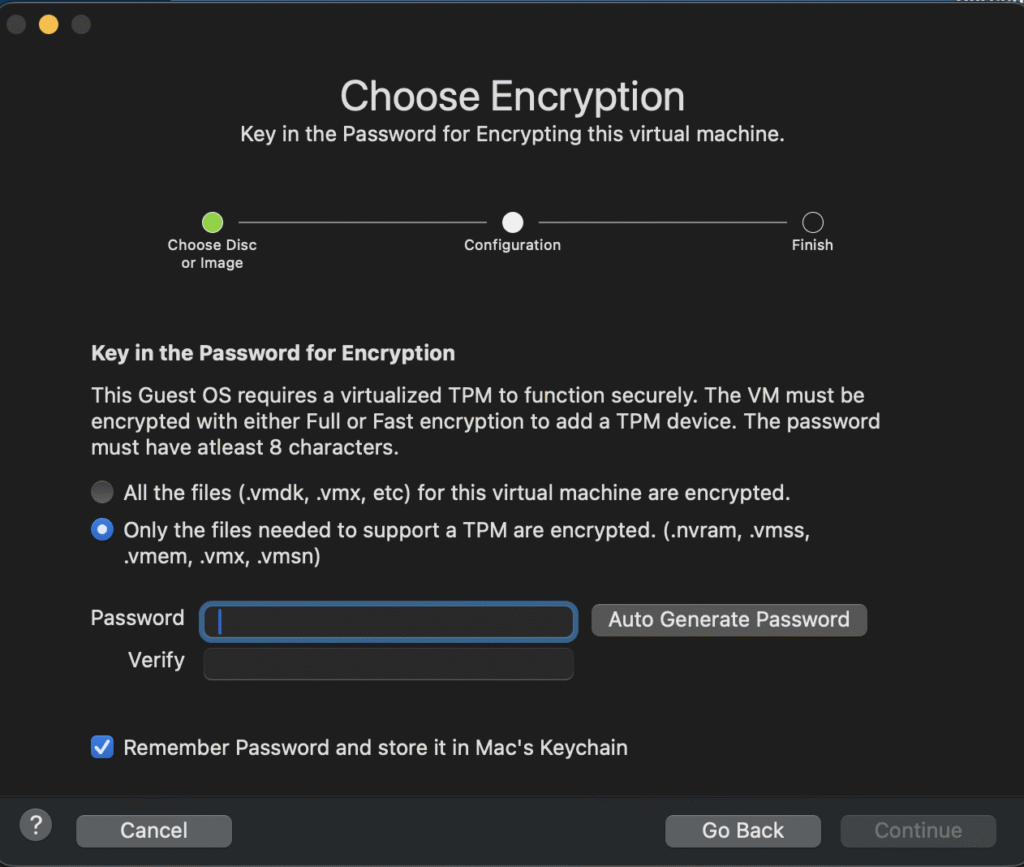Click inside the Password input field
Screen dimensions: 1024x867
coord(389,622)
